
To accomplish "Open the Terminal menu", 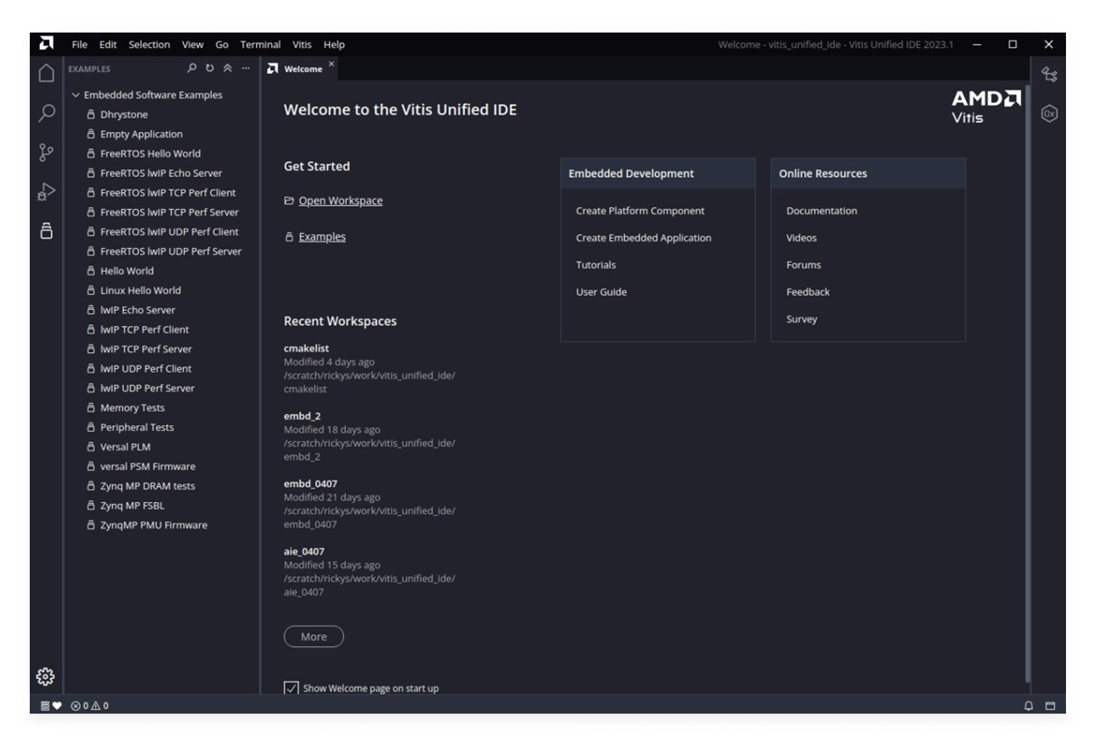I will (260, 45).
